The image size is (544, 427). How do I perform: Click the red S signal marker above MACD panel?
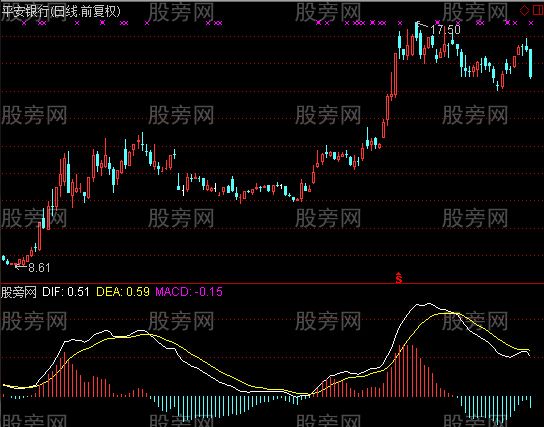(x=399, y=278)
